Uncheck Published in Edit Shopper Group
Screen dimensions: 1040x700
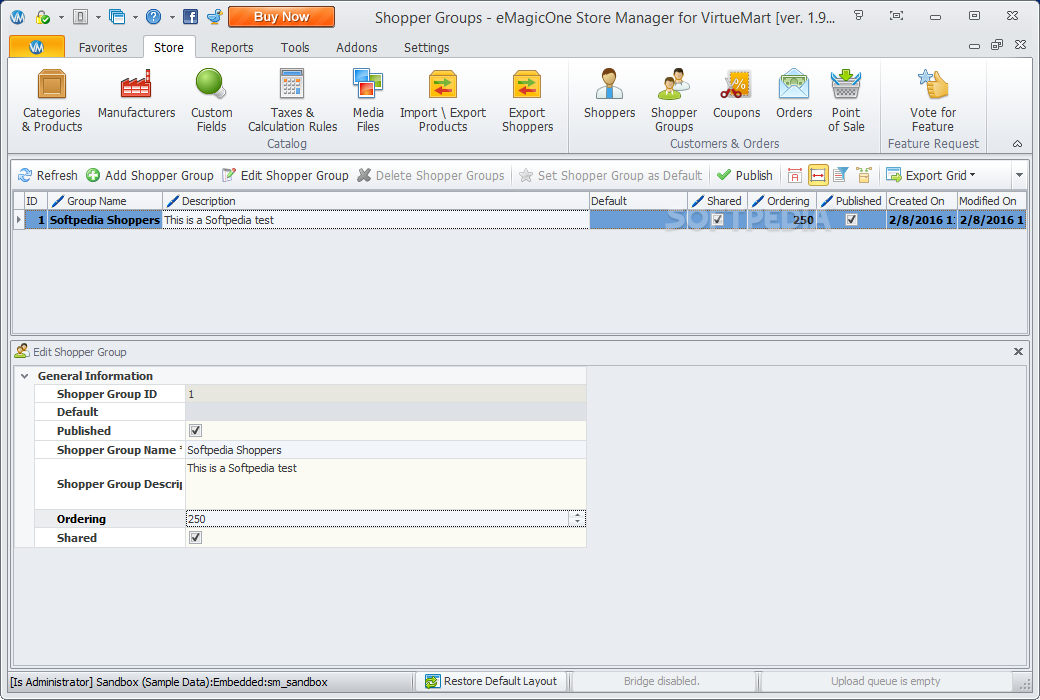(196, 431)
